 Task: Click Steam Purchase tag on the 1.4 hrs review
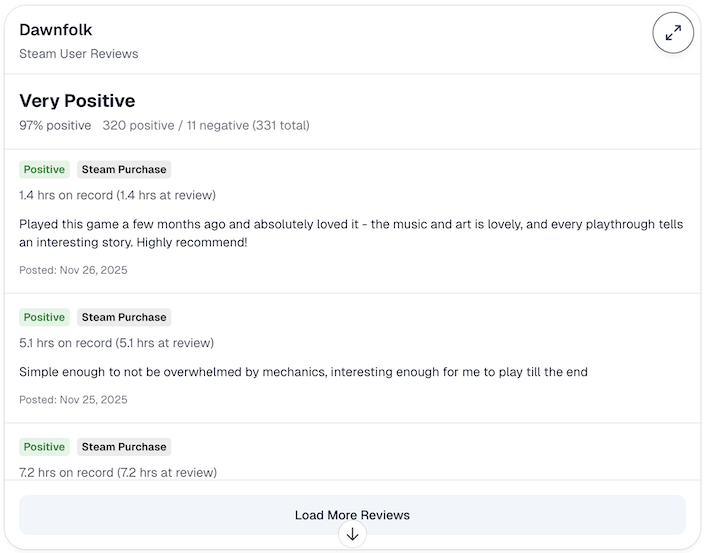pyautogui.click(x=124, y=170)
